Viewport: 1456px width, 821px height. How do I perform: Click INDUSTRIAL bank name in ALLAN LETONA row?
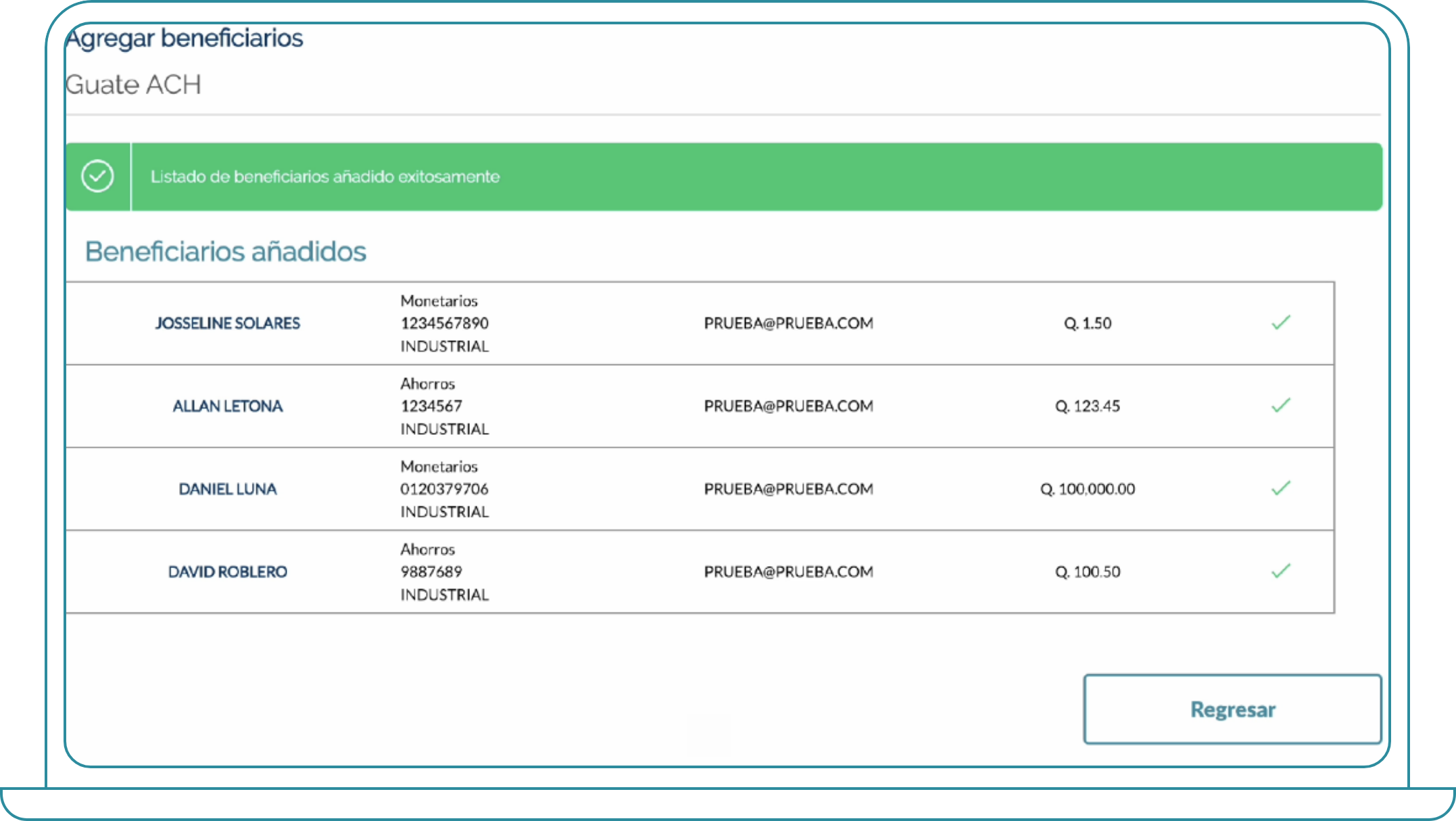444,429
